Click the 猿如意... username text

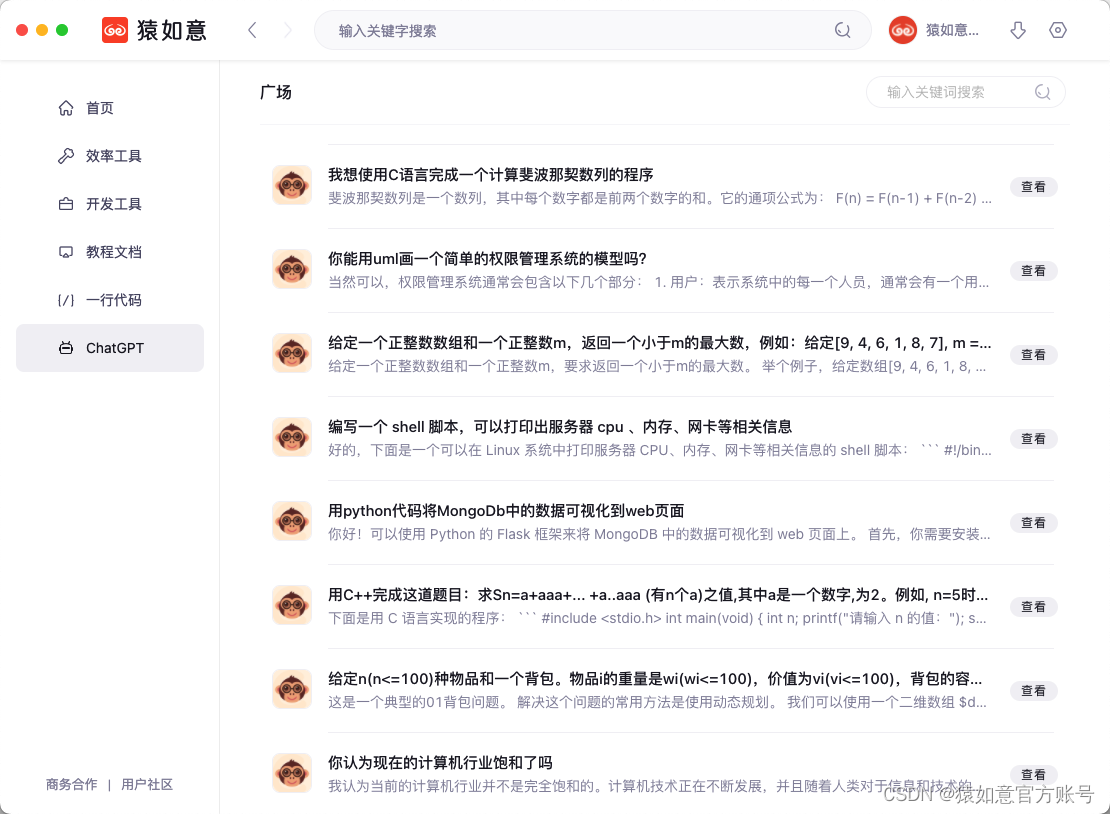coord(952,30)
